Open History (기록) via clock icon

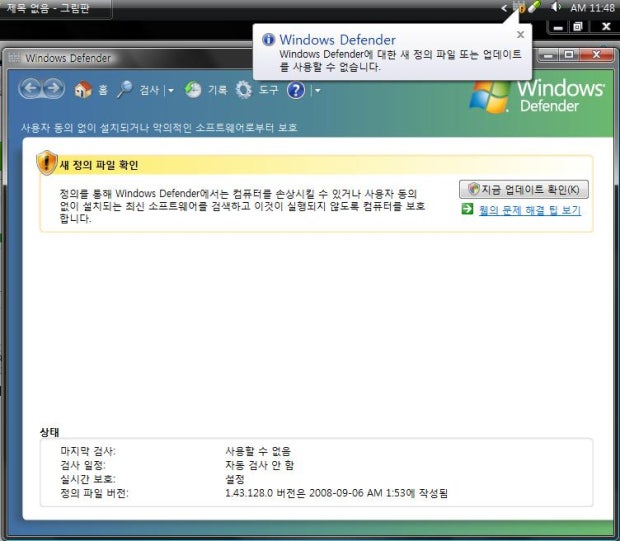pos(193,90)
